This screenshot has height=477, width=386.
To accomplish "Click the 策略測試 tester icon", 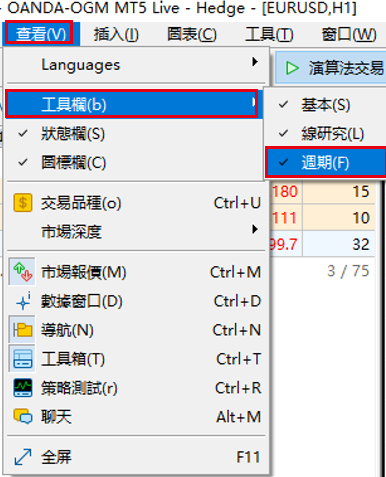I will point(23,388).
